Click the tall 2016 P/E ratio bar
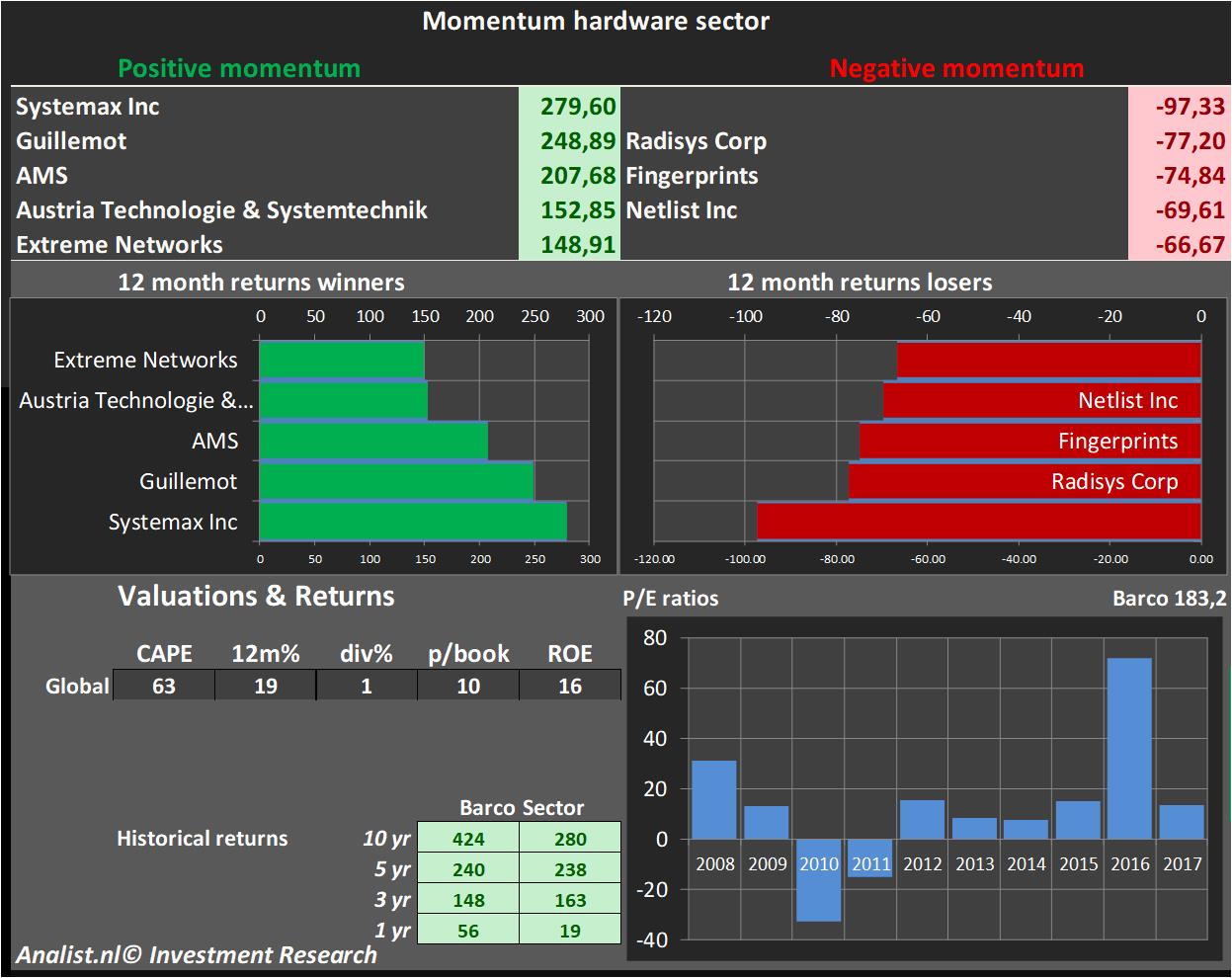1232x978 pixels. coord(1130,748)
